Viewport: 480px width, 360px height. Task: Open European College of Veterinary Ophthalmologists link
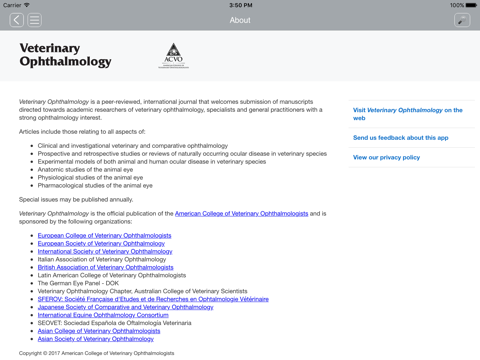[x=104, y=236]
